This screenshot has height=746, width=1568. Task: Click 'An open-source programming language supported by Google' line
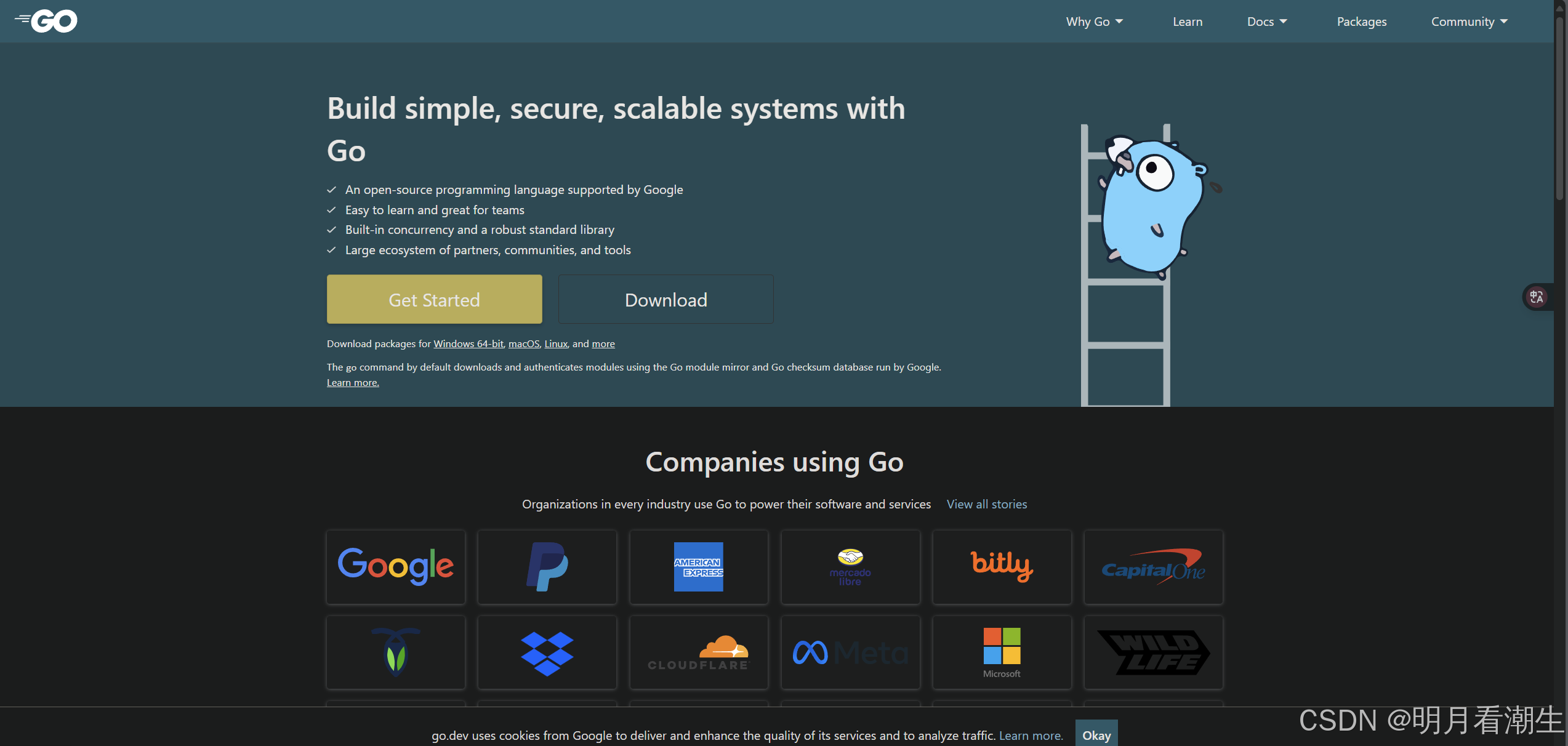click(x=514, y=190)
